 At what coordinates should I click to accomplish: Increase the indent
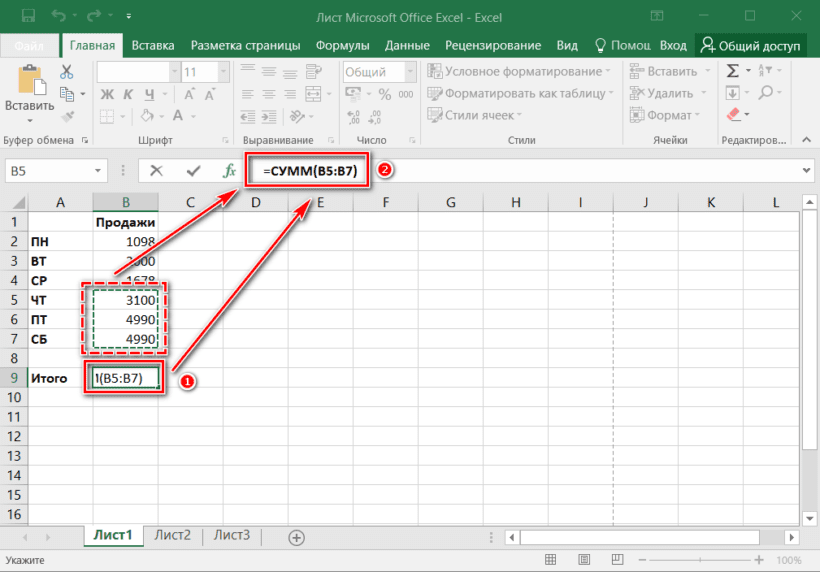[269, 116]
